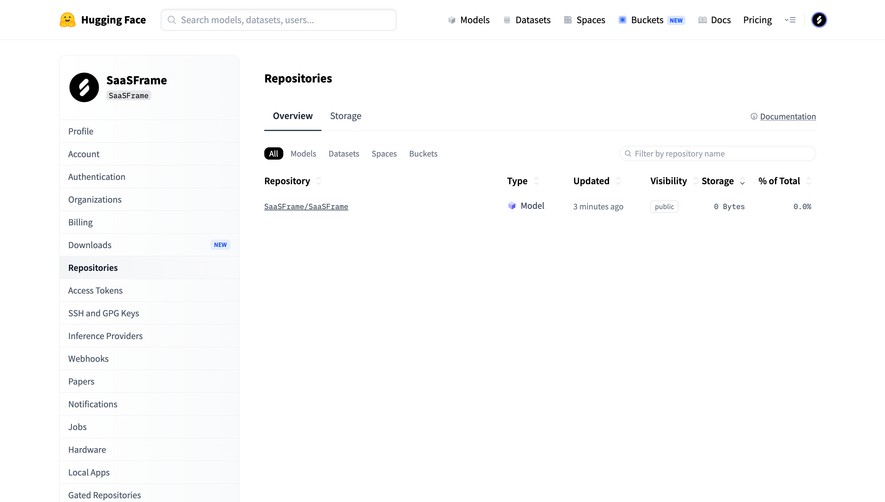885x502 pixels.
Task: Click the '0.0%' of total value
Action: tap(802, 207)
